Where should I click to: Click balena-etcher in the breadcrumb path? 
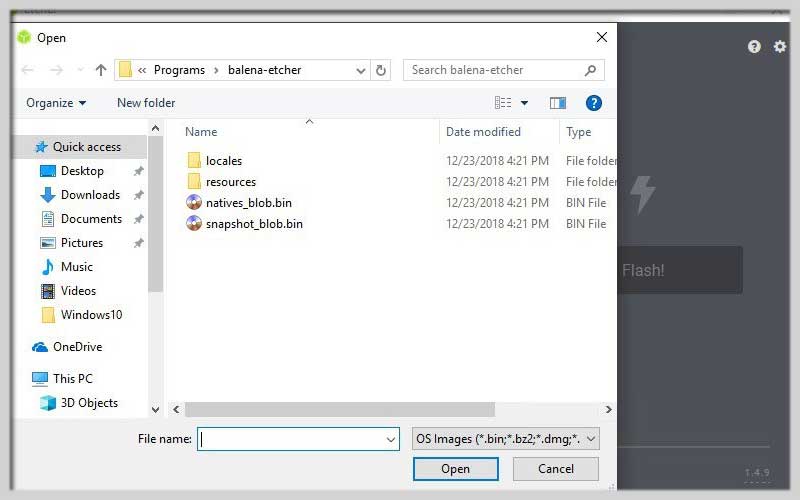pos(264,70)
